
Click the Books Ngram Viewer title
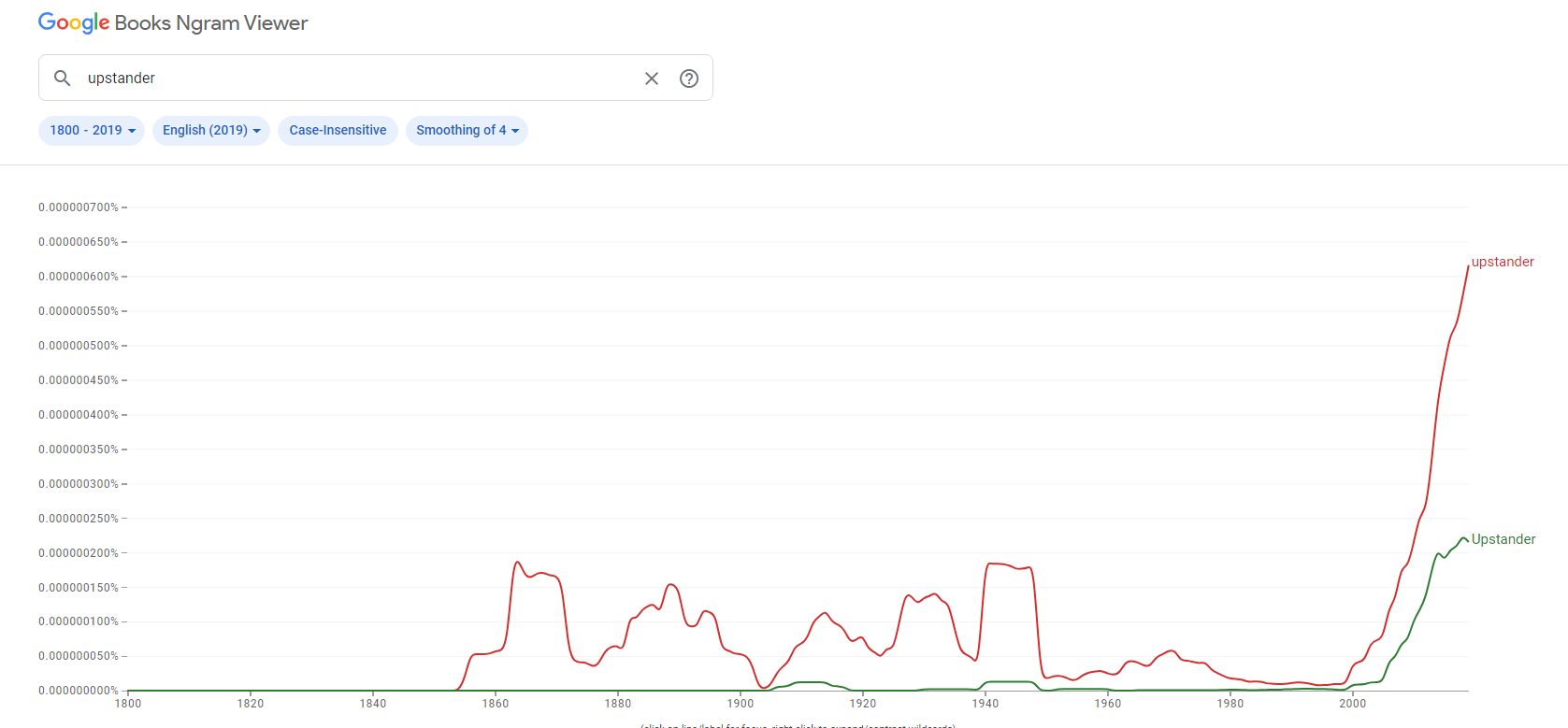pyautogui.click(x=211, y=23)
